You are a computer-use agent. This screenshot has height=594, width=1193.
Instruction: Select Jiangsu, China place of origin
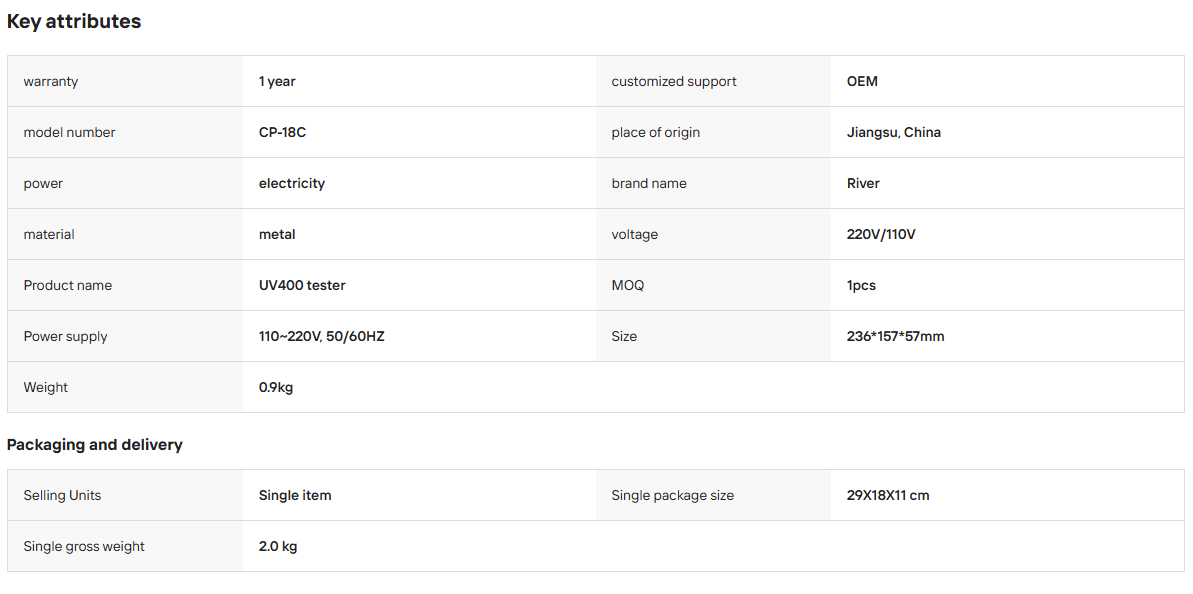893,132
